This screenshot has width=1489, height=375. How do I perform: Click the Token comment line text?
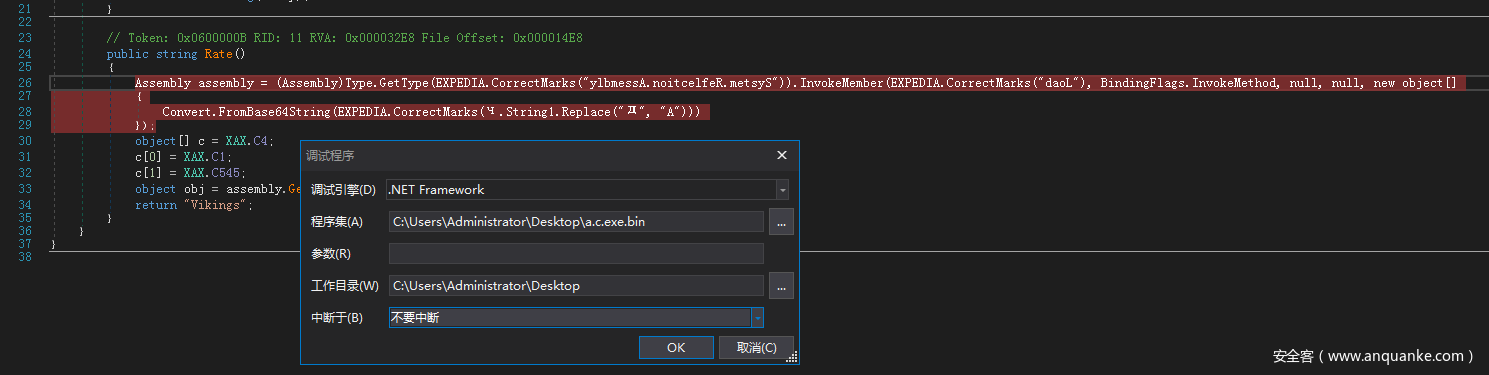point(344,38)
